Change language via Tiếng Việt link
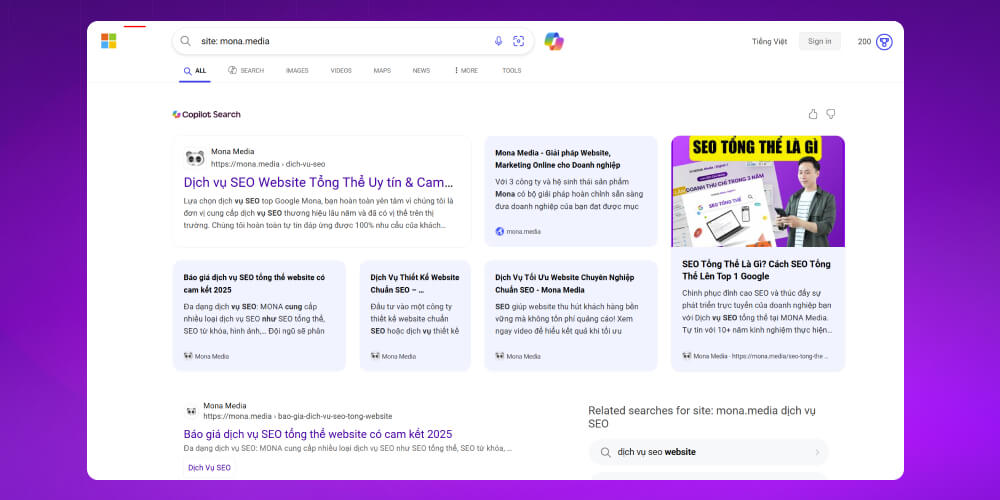Viewport: 1000px width, 500px height. pos(769,41)
